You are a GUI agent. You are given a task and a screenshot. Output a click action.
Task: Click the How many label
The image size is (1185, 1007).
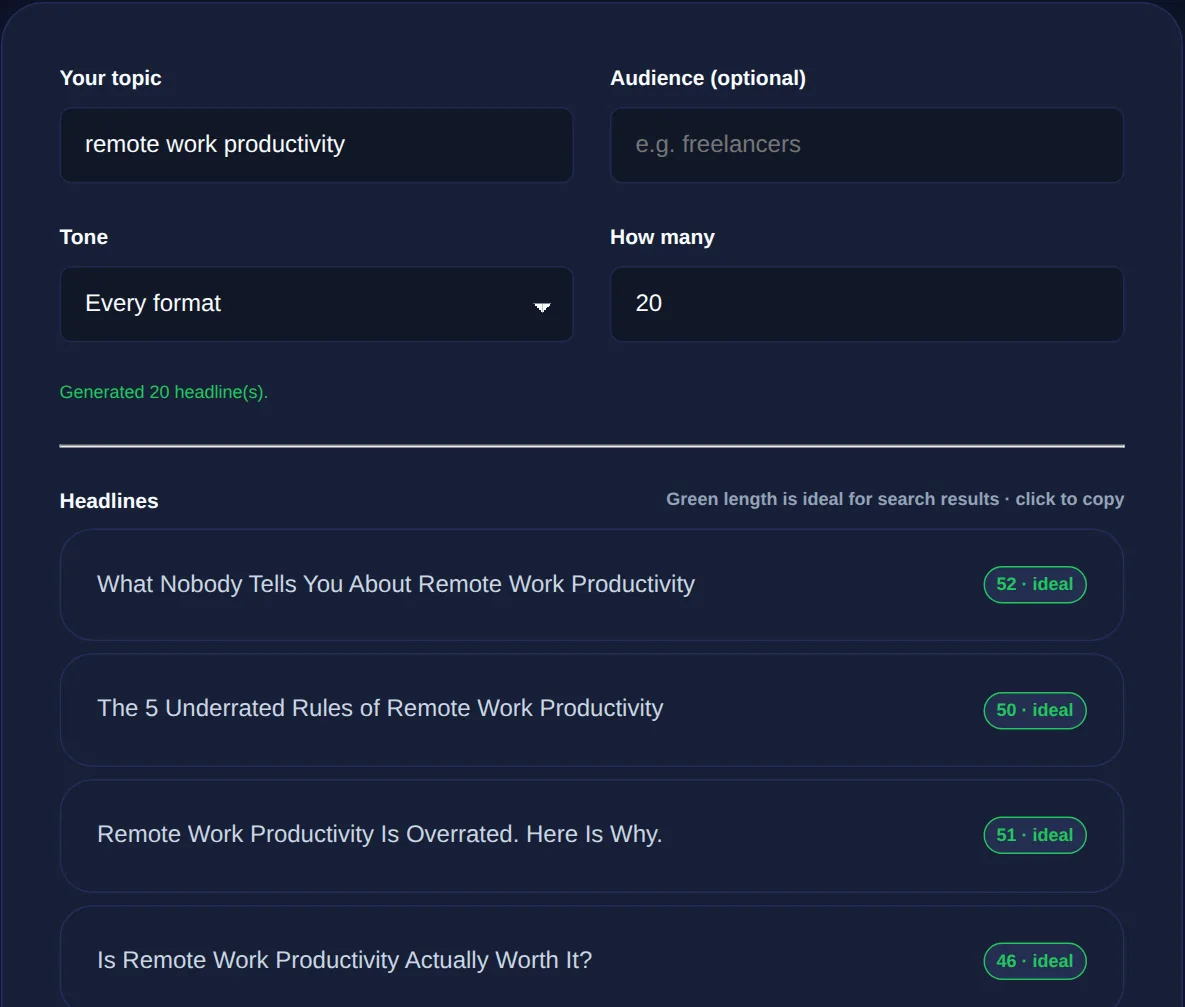pyautogui.click(x=662, y=237)
